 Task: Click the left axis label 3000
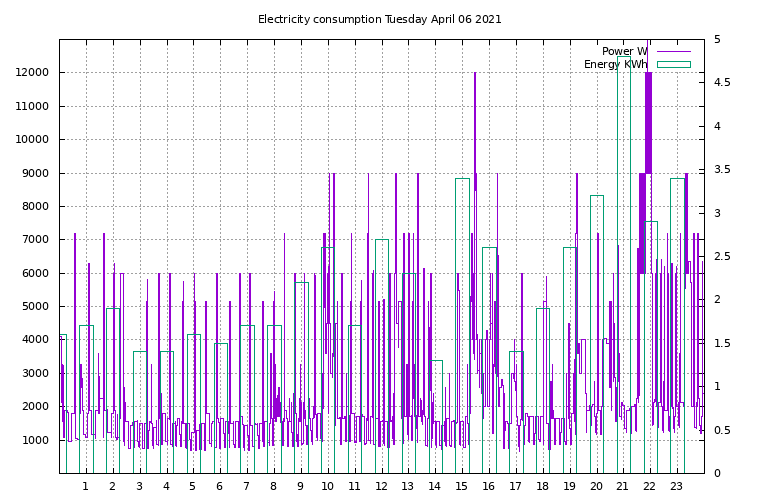click(x=35, y=373)
